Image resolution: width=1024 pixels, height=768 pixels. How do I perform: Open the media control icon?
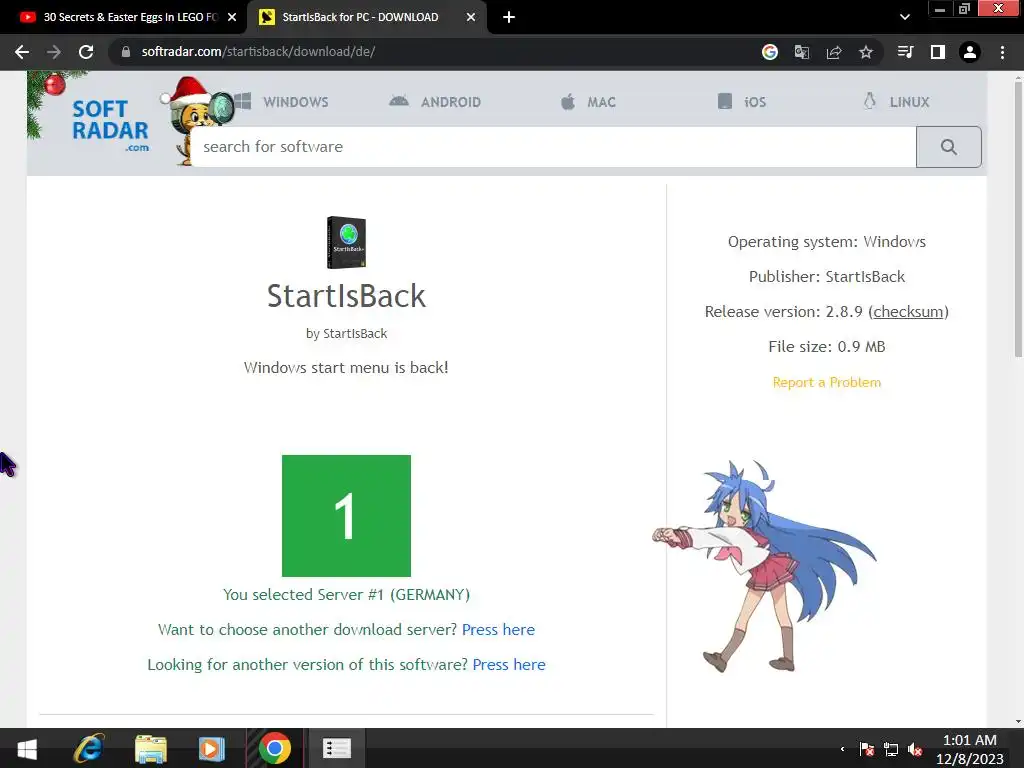[906, 52]
